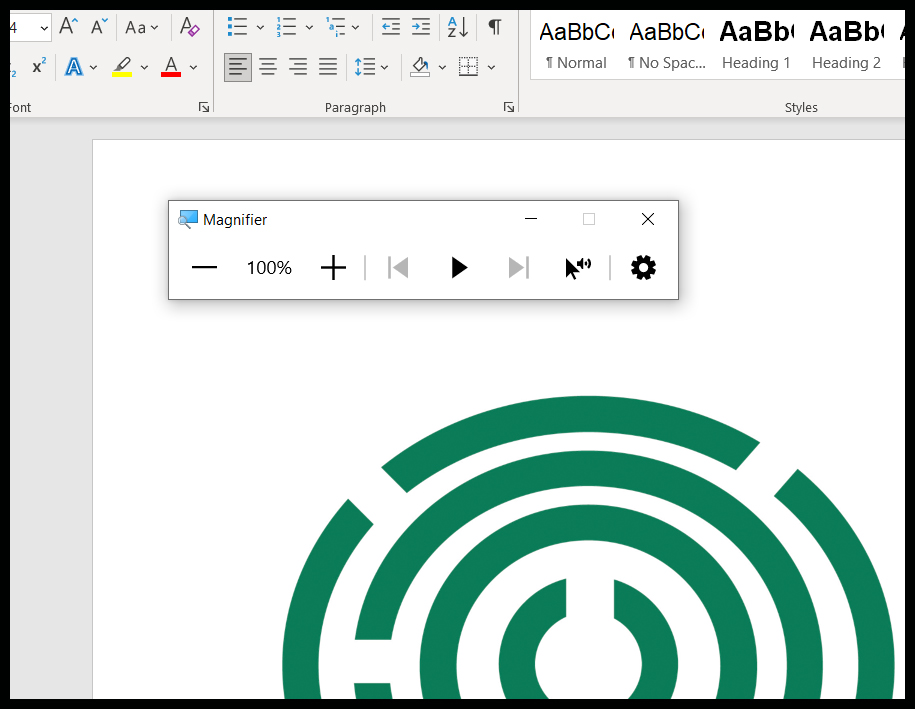This screenshot has width=915, height=709.
Task: Go to previous sentence in Magnifier reading
Action: (x=398, y=268)
